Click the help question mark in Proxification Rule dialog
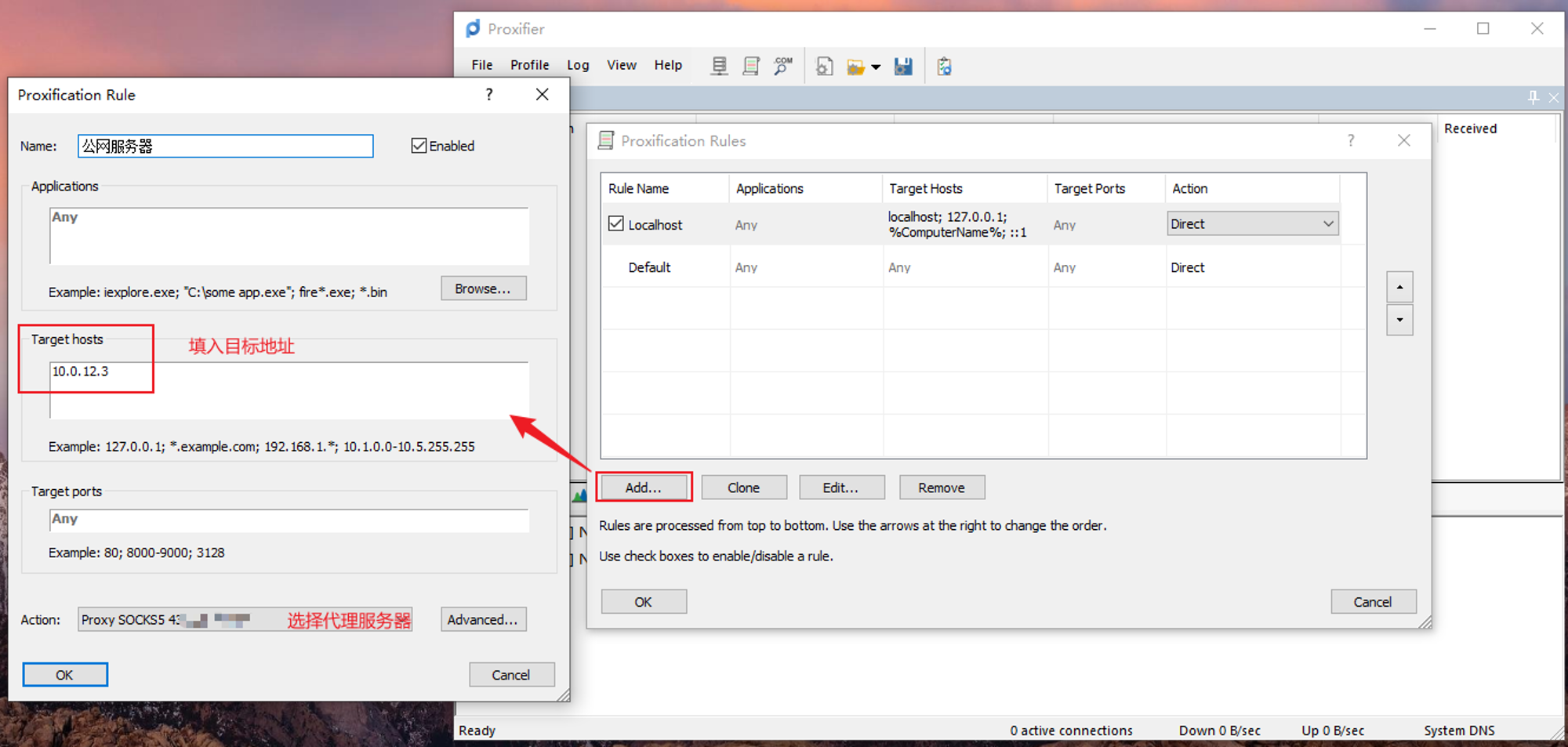 click(489, 95)
